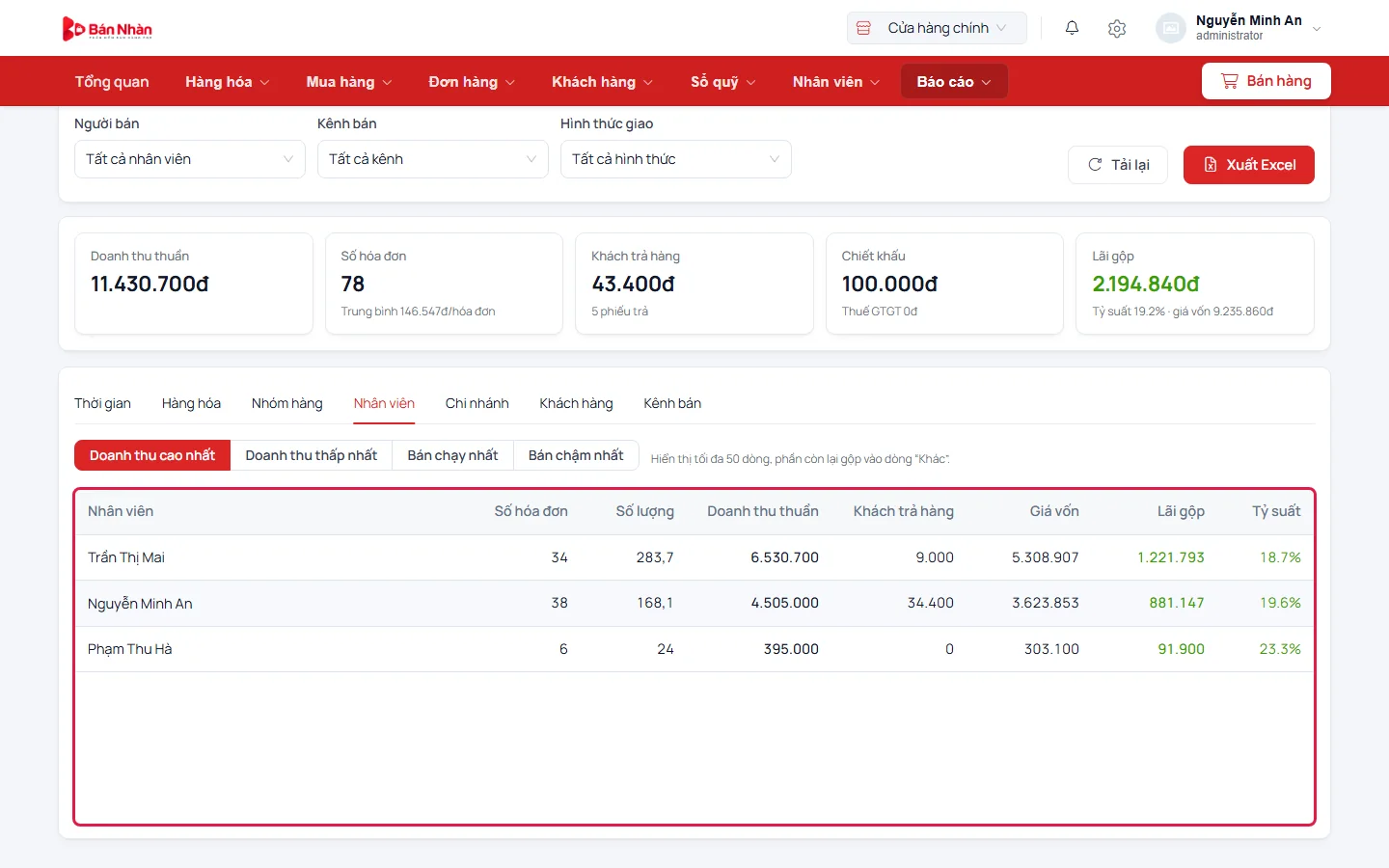Screen dimensions: 1389x868
Task: Select Doanh thu thấp nhất sort option
Action: pos(311,455)
